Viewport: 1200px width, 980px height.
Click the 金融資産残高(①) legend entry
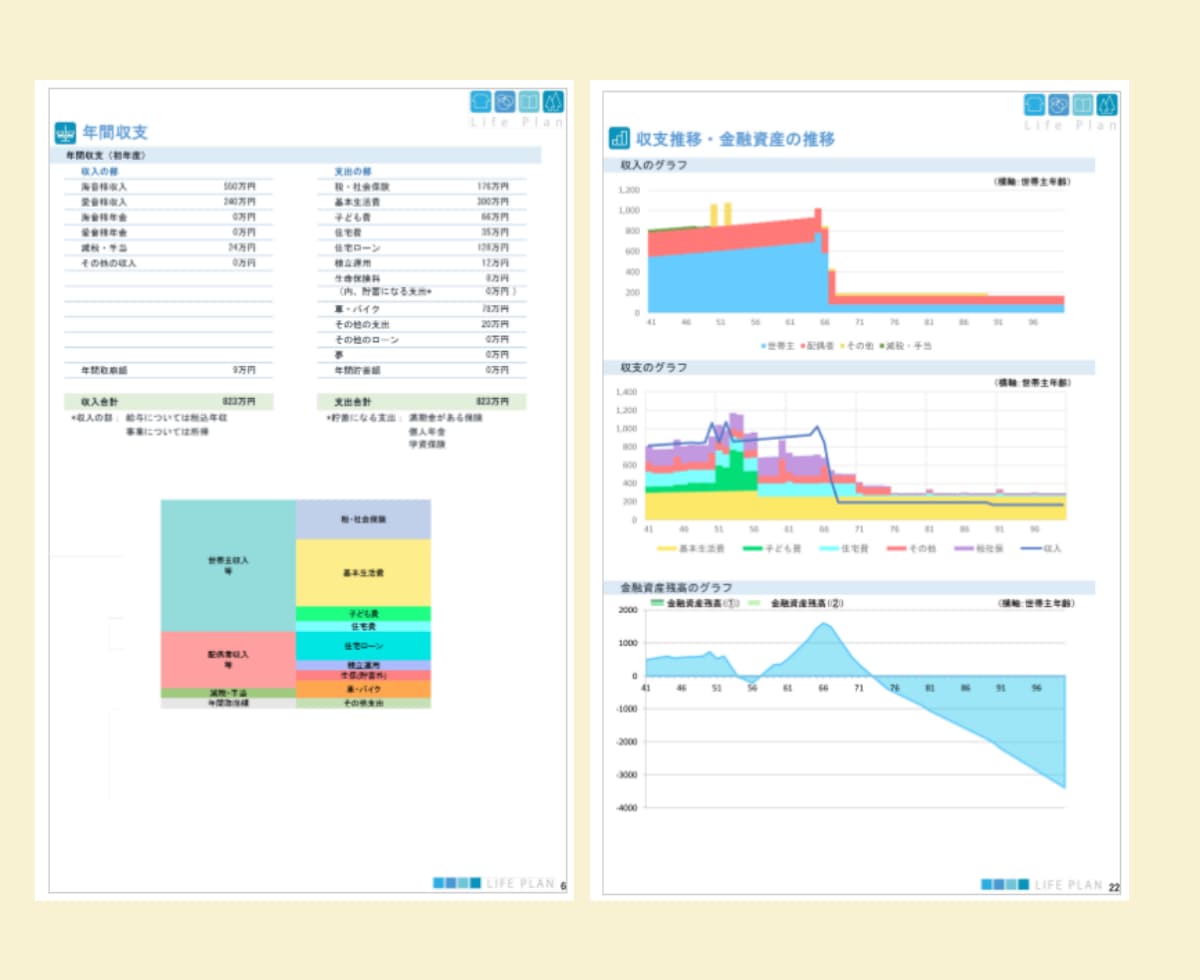[695, 604]
